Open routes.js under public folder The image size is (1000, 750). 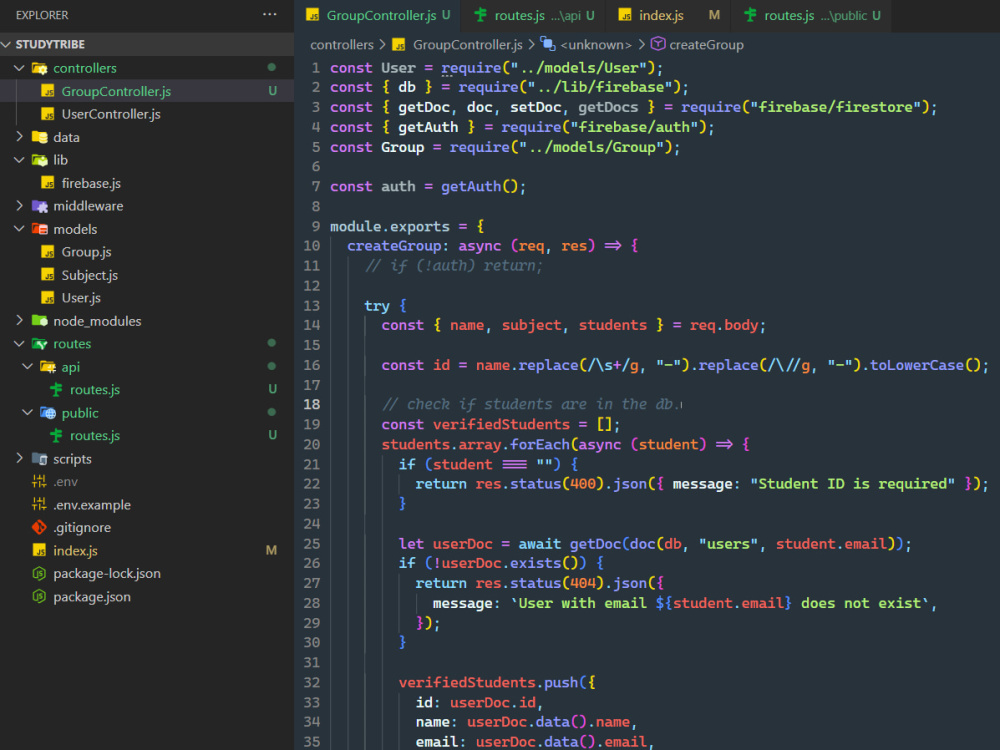pos(94,435)
